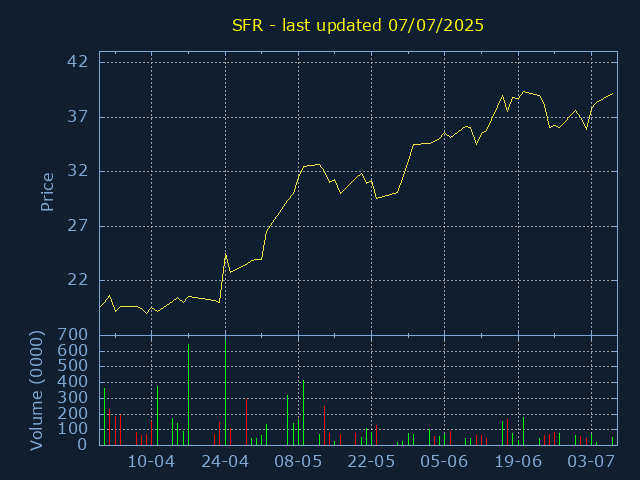
Task: Click the date label 10-04
Action: tap(151, 462)
